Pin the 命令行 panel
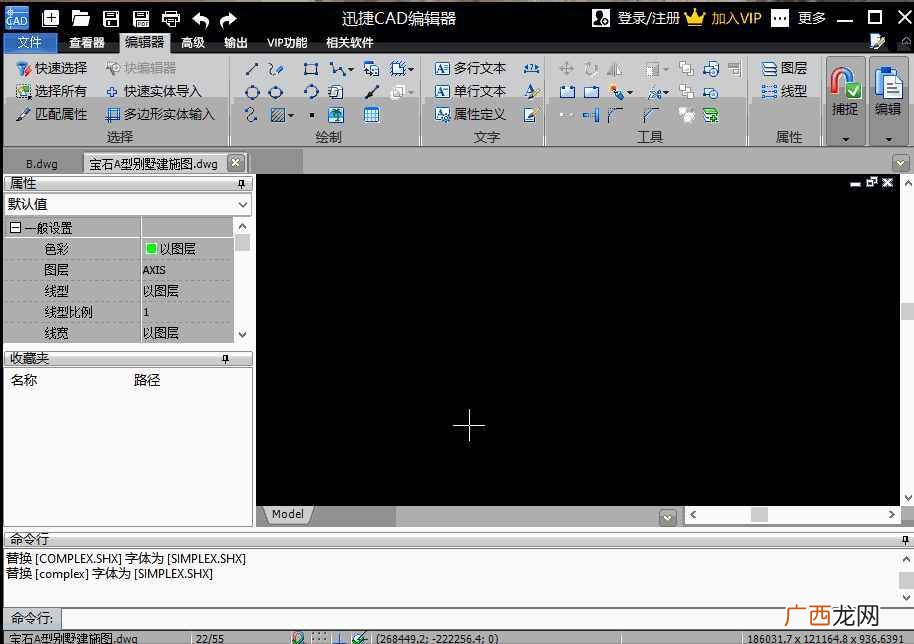This screenshot has width=914, height=644. (905, 540)
